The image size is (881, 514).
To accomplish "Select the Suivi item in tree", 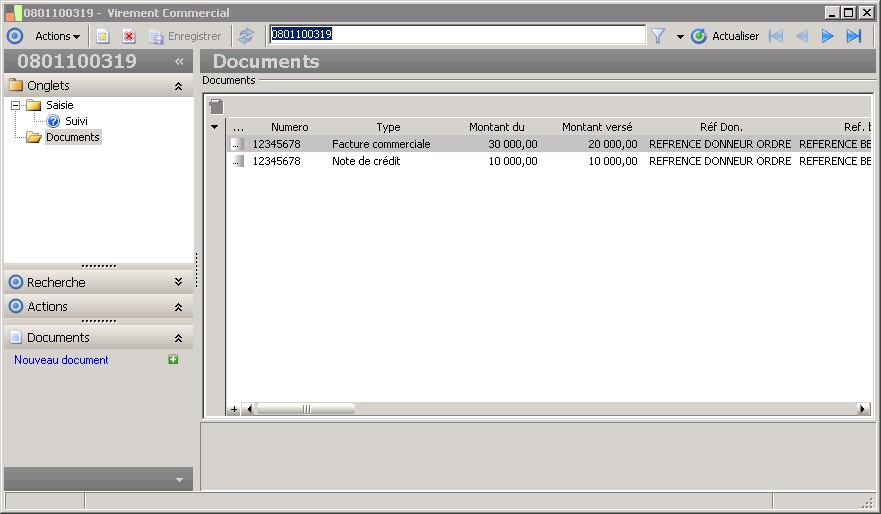I will click(76, 121).
